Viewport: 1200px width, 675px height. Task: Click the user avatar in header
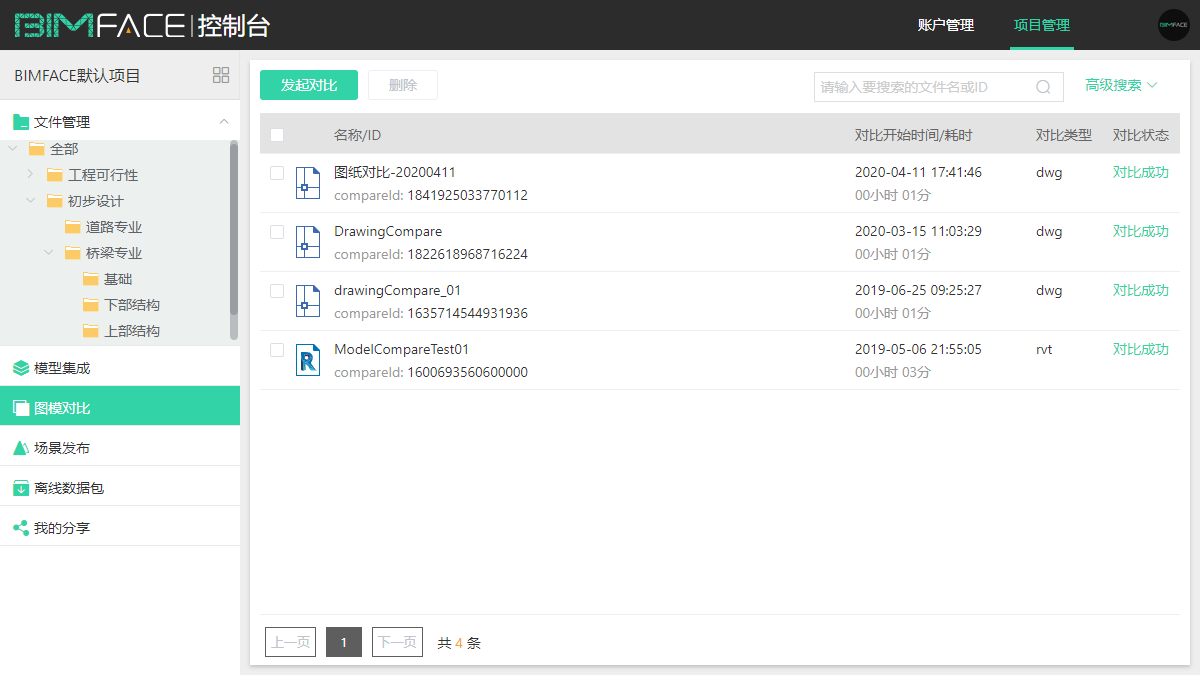click(x=1173, y=25)
